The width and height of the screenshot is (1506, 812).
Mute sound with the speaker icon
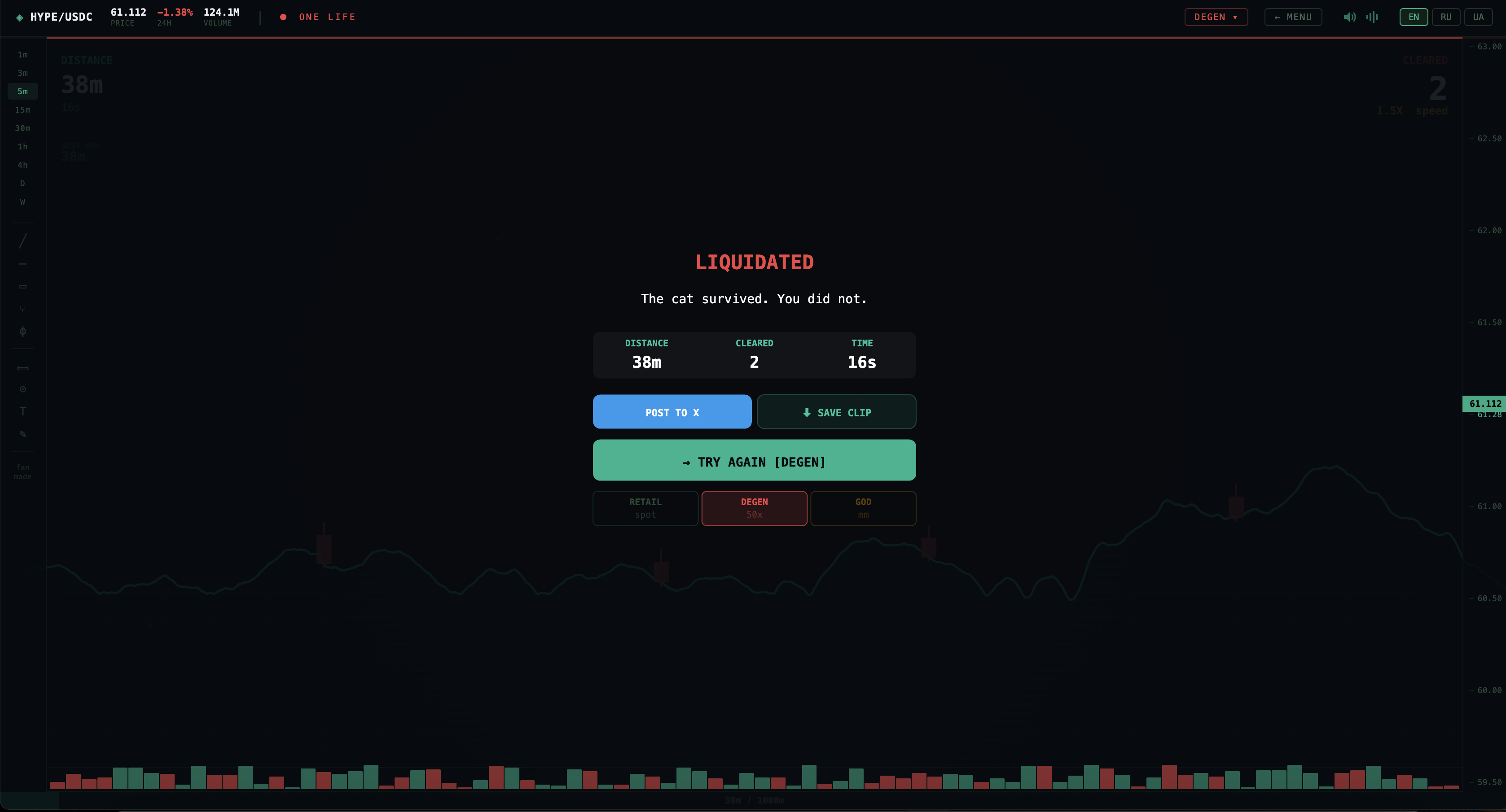click(x=1349, y=17)
